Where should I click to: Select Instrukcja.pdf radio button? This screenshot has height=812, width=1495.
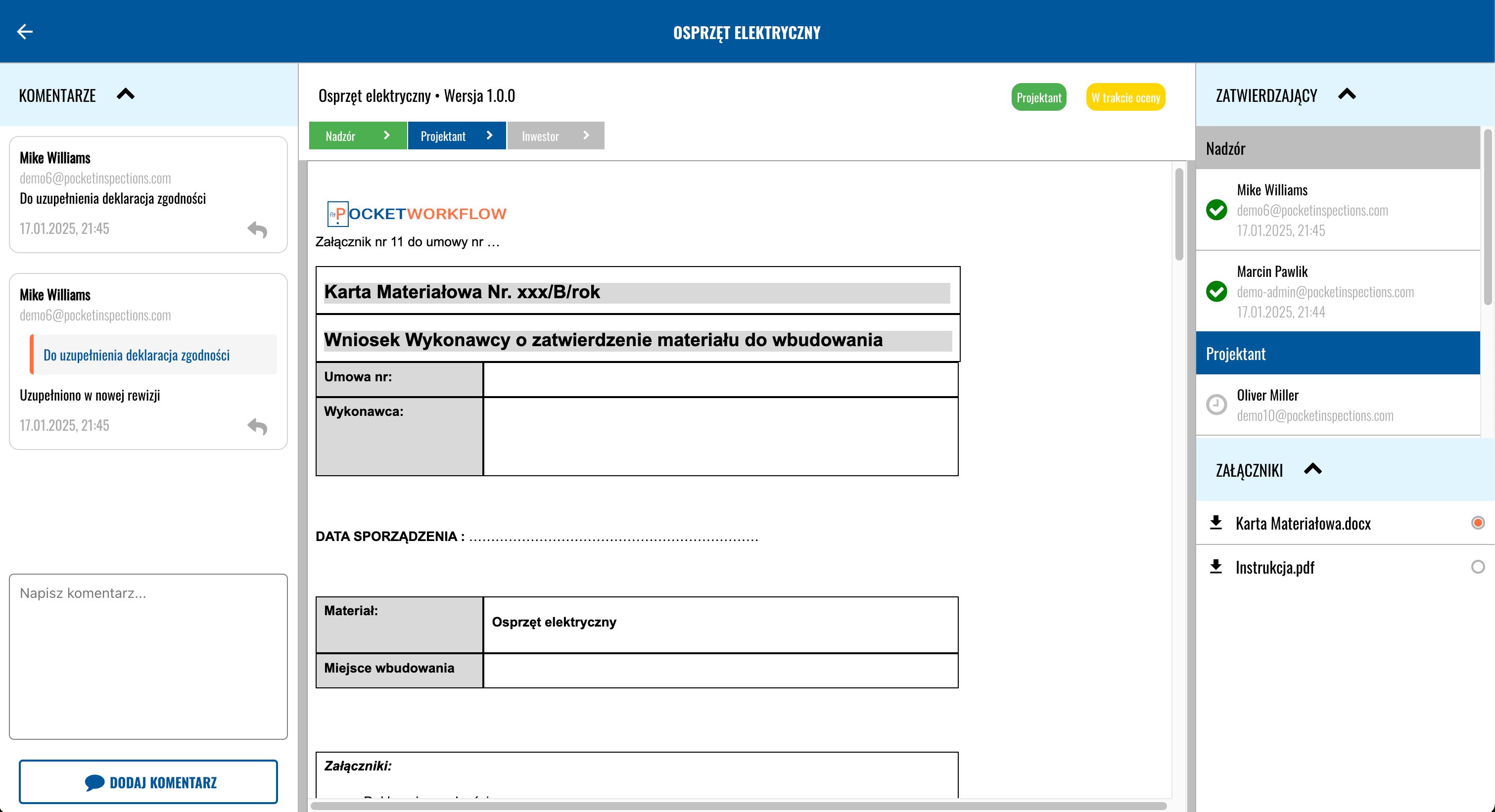coord(1478,567)
